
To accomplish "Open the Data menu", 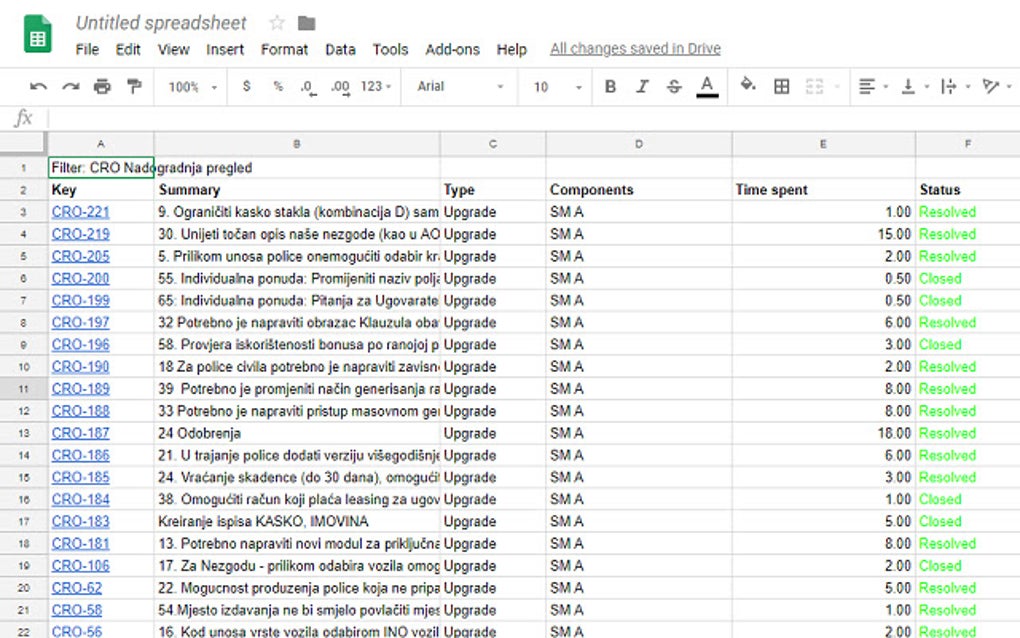I will click(x=340, y=49).
